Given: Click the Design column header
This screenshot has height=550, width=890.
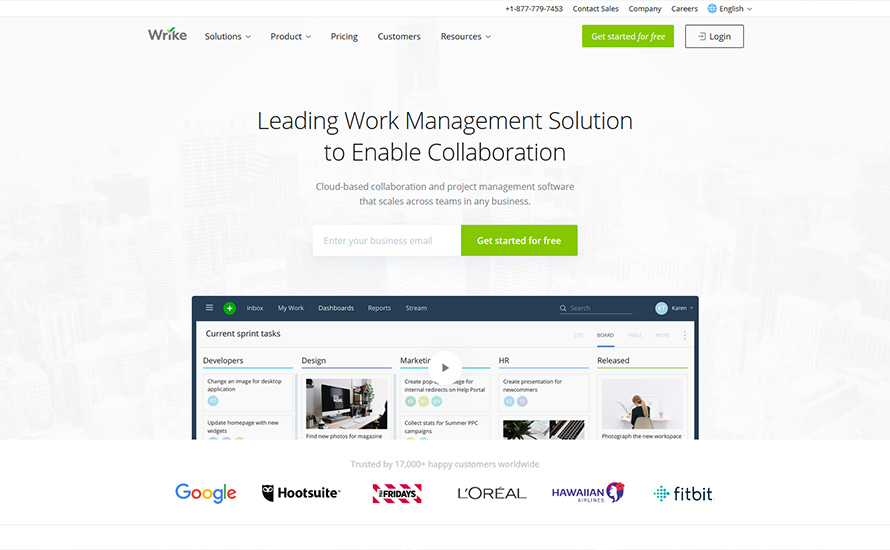Looking at the screenshot, I should pyautogui.click(x=314, y=360).
